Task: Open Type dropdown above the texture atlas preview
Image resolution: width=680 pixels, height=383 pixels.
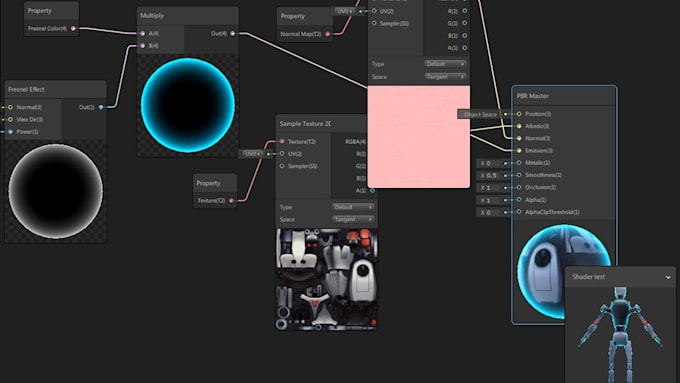Action: 353,207
